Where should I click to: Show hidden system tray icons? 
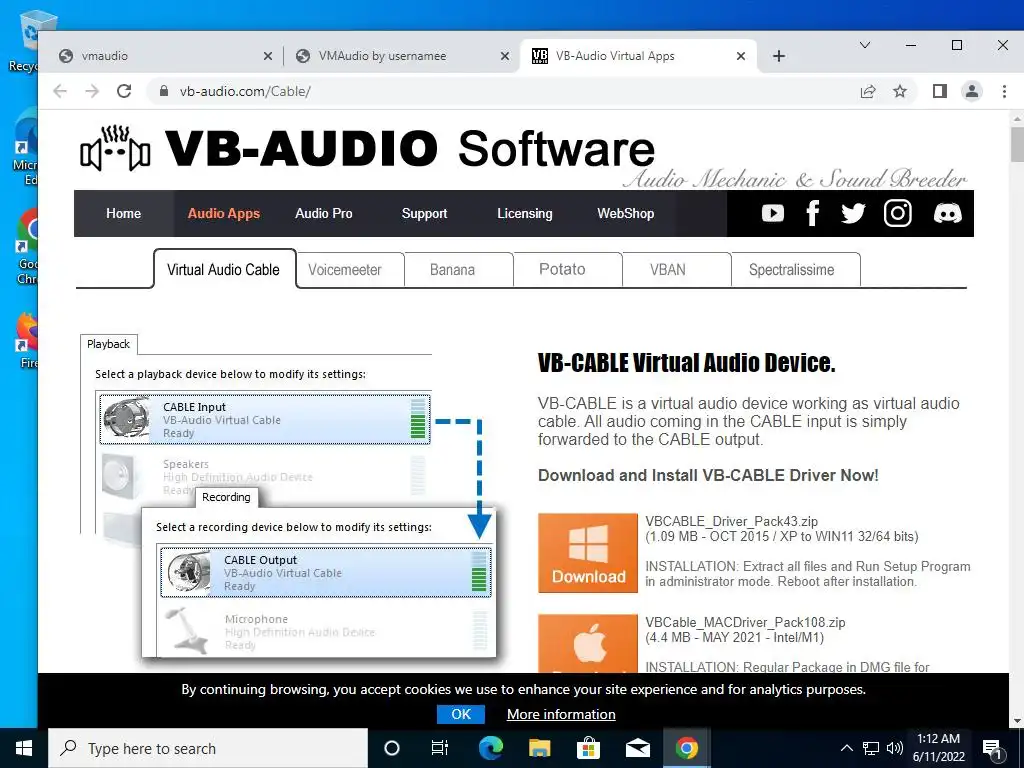(x=846, y=748)
